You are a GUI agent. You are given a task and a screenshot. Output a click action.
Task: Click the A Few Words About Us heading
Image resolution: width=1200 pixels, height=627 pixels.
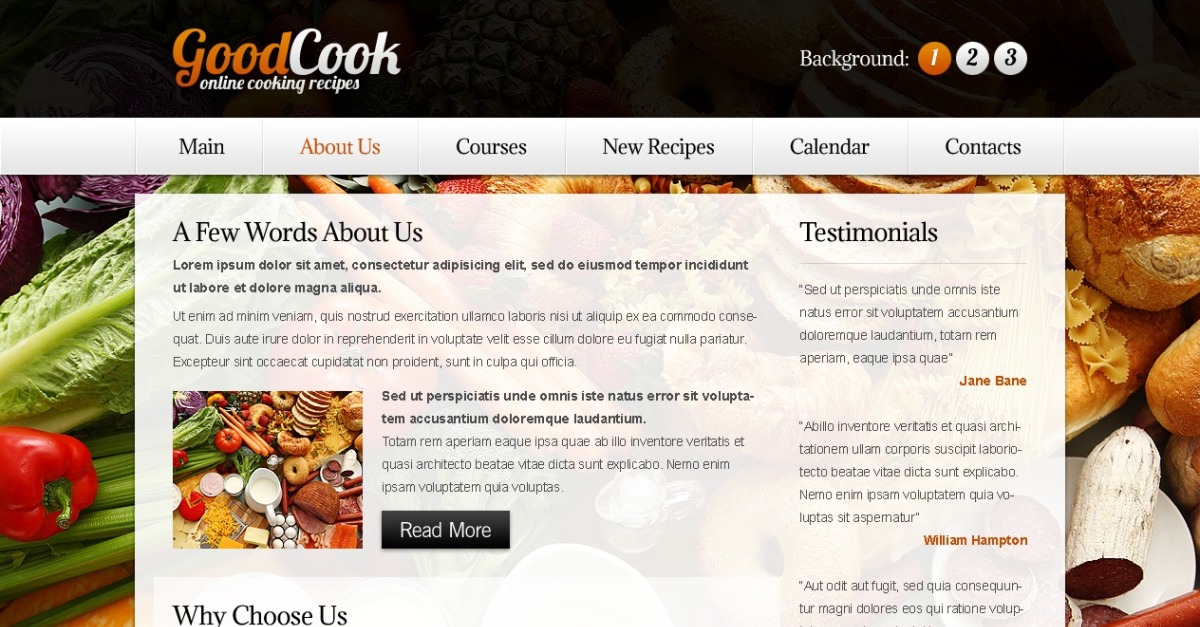tap(297, 232)
